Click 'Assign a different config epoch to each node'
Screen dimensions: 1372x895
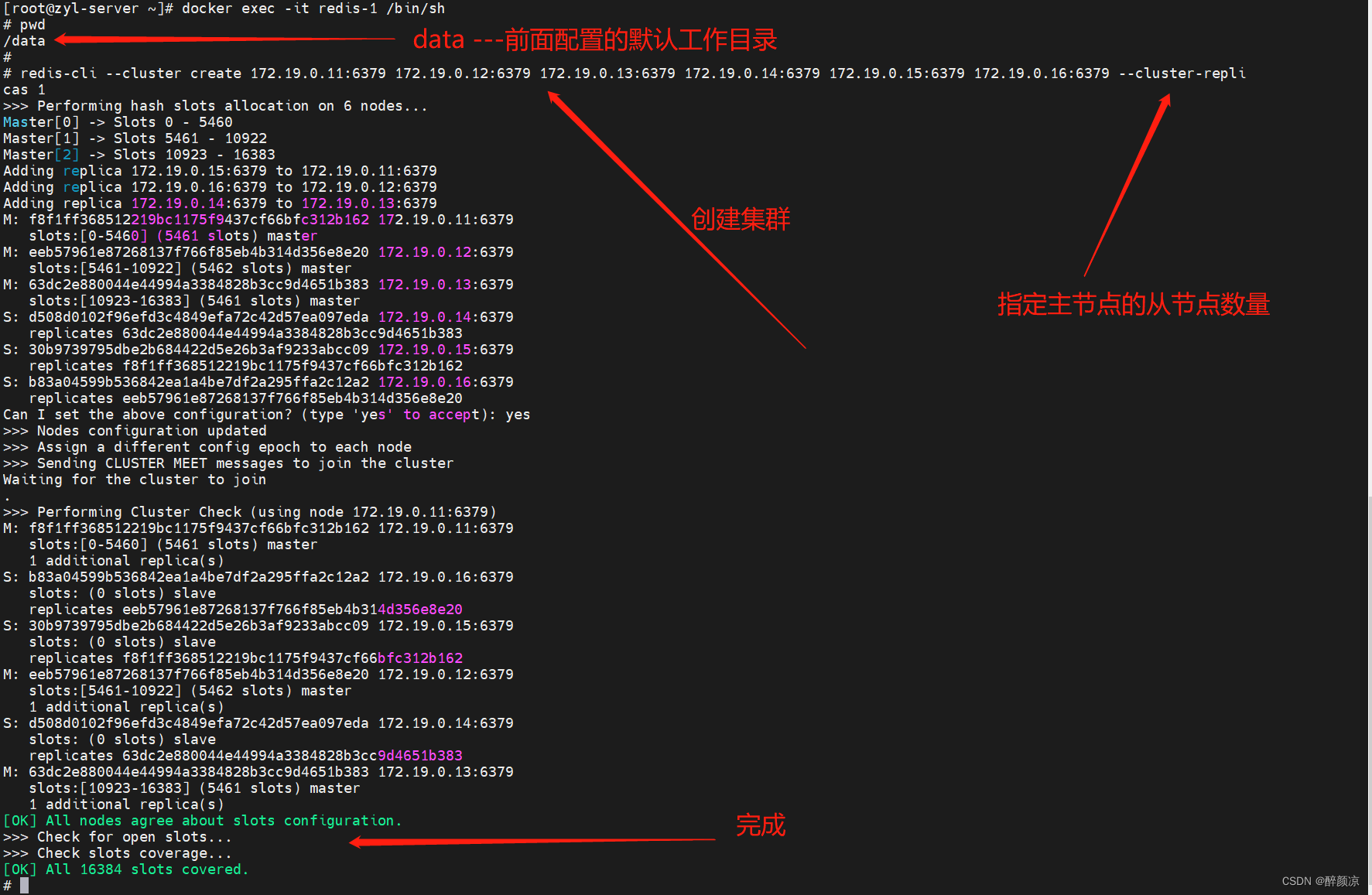pyautogui.click(x=207, y=447)
